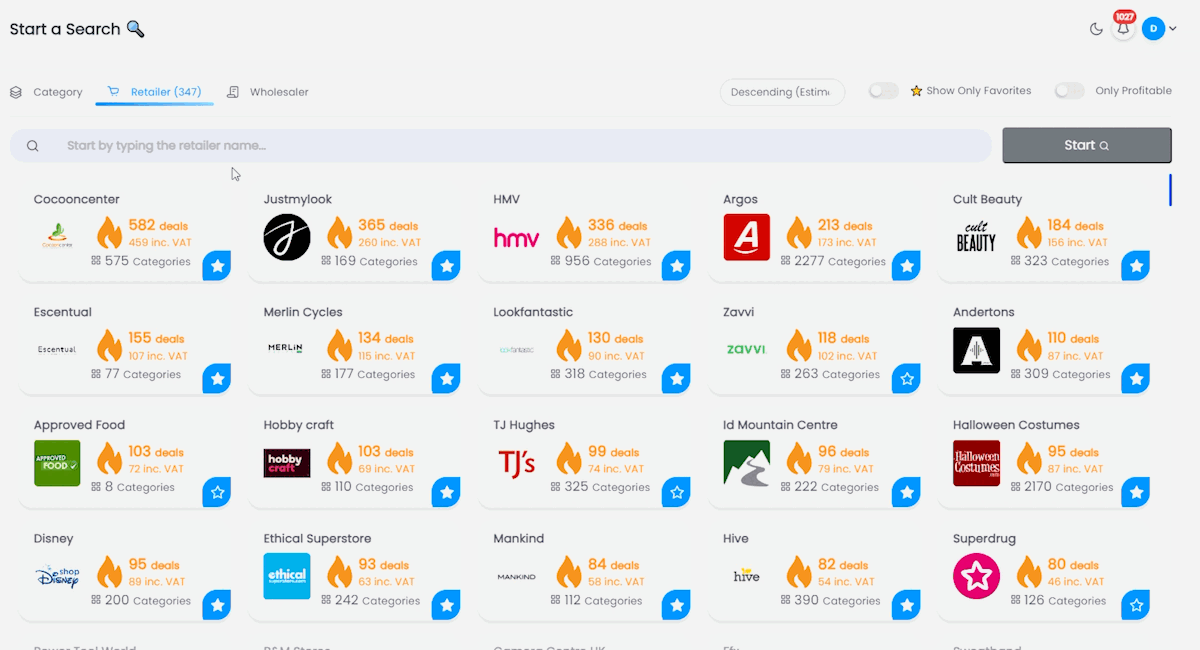Enable the Only Profitable switch
Image resolution: width=1200 pixels, height=650 pixels.
point(1069,91)
